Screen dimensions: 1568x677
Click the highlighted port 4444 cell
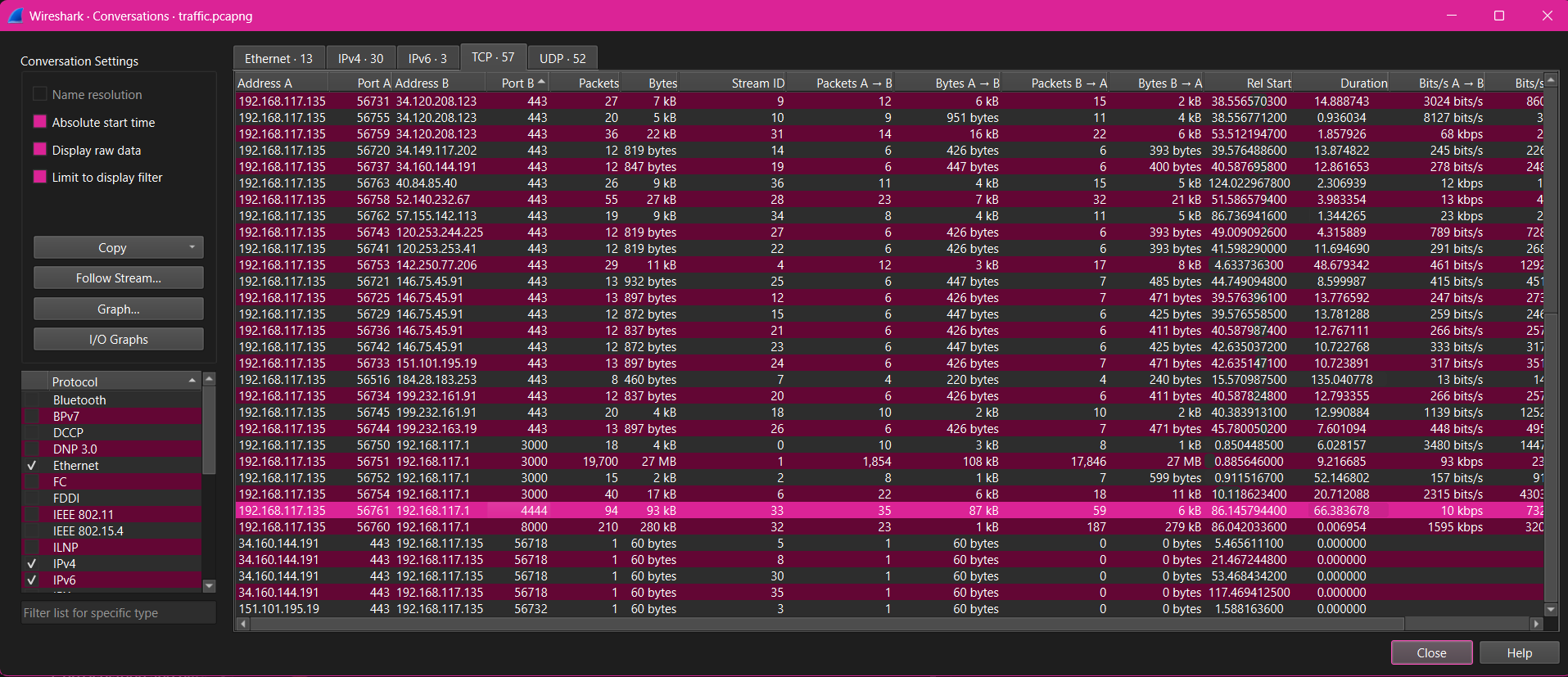pos(519,510)
